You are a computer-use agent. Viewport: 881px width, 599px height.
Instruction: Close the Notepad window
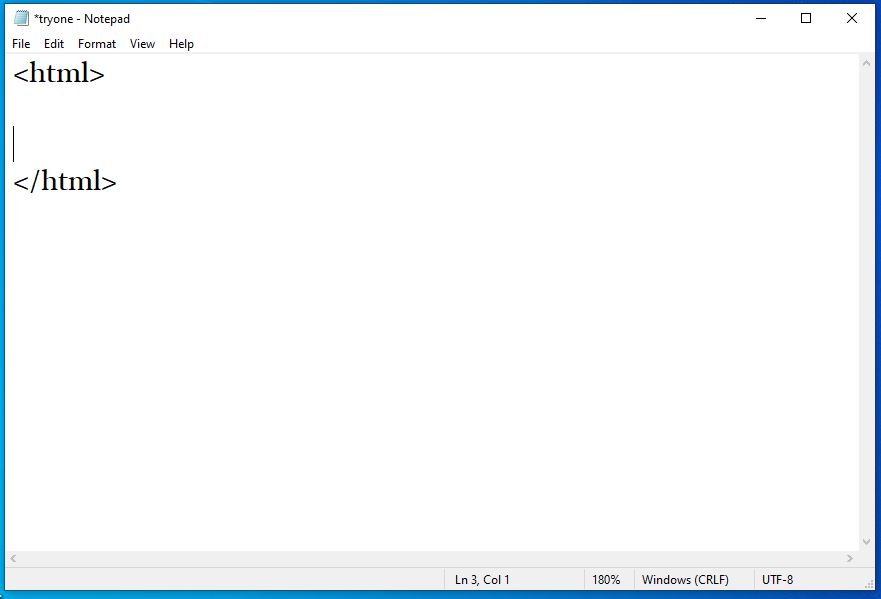852,19
